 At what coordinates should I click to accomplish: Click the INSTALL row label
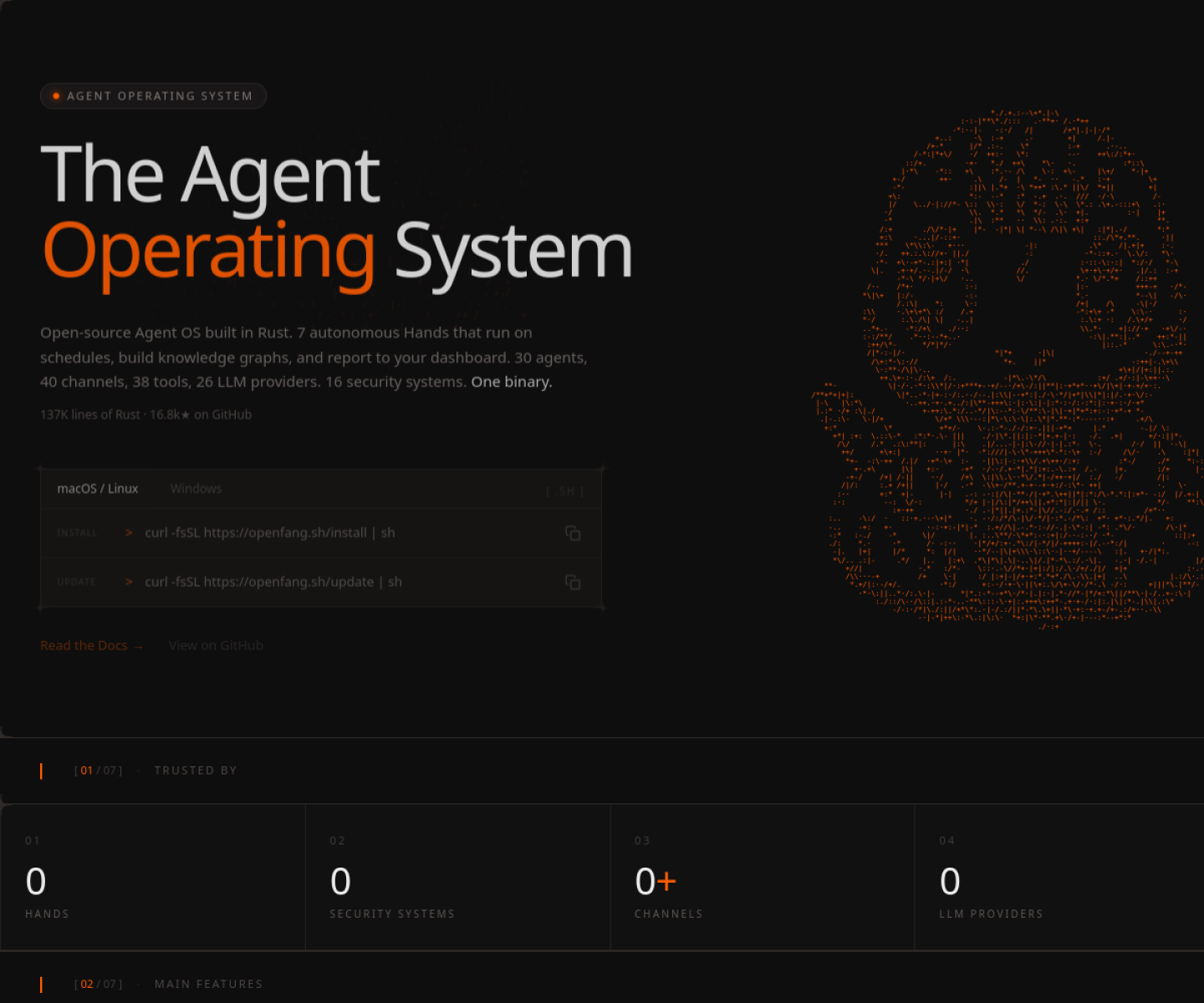coord(77,533)
